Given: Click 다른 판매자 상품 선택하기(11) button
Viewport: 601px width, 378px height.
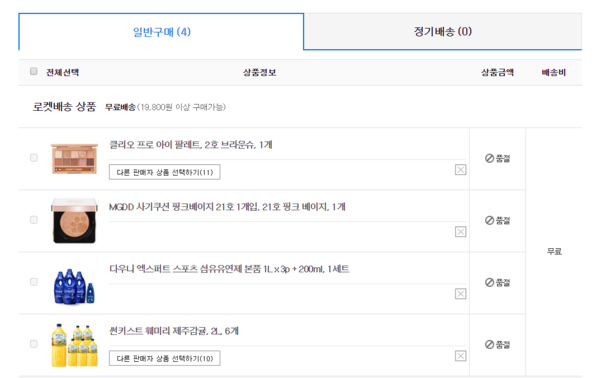Looking at the screenshot, I should tap(164, 172).
